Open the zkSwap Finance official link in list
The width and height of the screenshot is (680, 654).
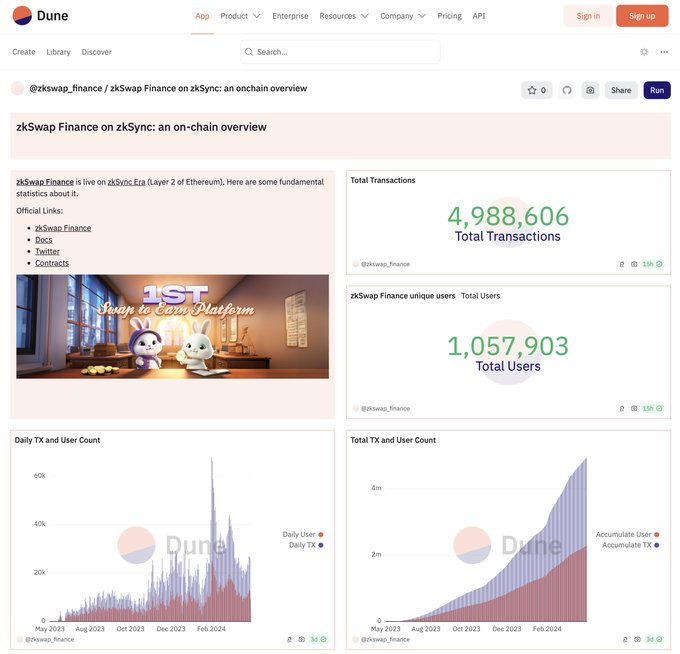pos(63,228)
